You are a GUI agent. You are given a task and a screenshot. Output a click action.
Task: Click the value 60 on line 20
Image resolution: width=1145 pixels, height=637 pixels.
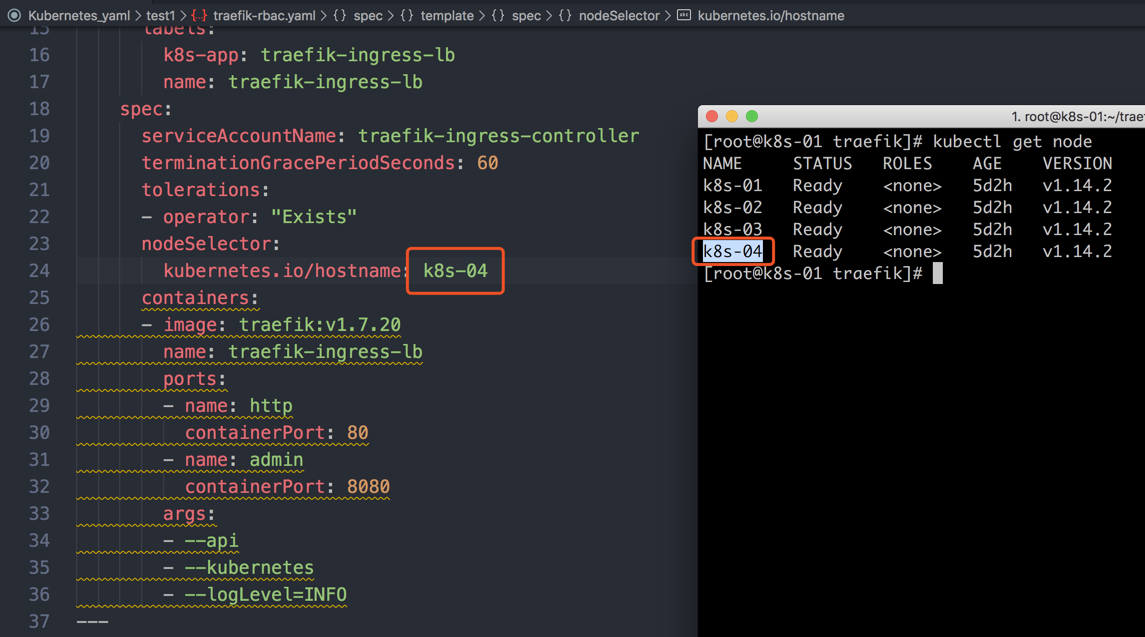pos(488,163)
